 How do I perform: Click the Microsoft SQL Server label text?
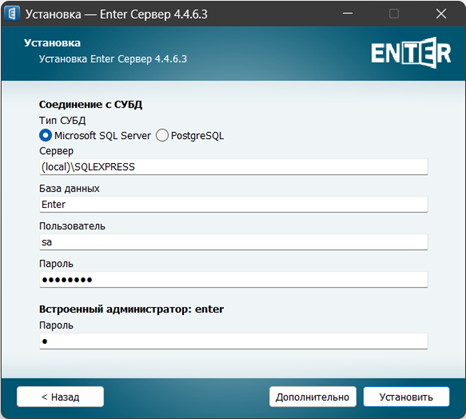point(103,136)
